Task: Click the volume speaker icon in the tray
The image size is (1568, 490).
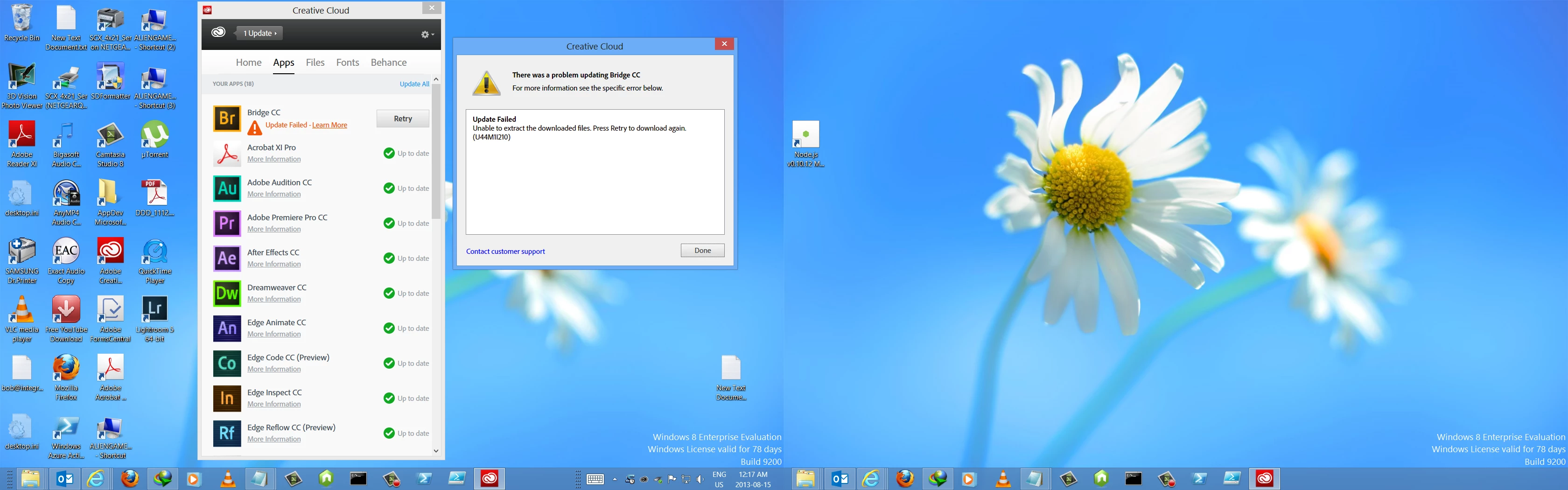Action: pyautogui.click(x=700, y=480)
